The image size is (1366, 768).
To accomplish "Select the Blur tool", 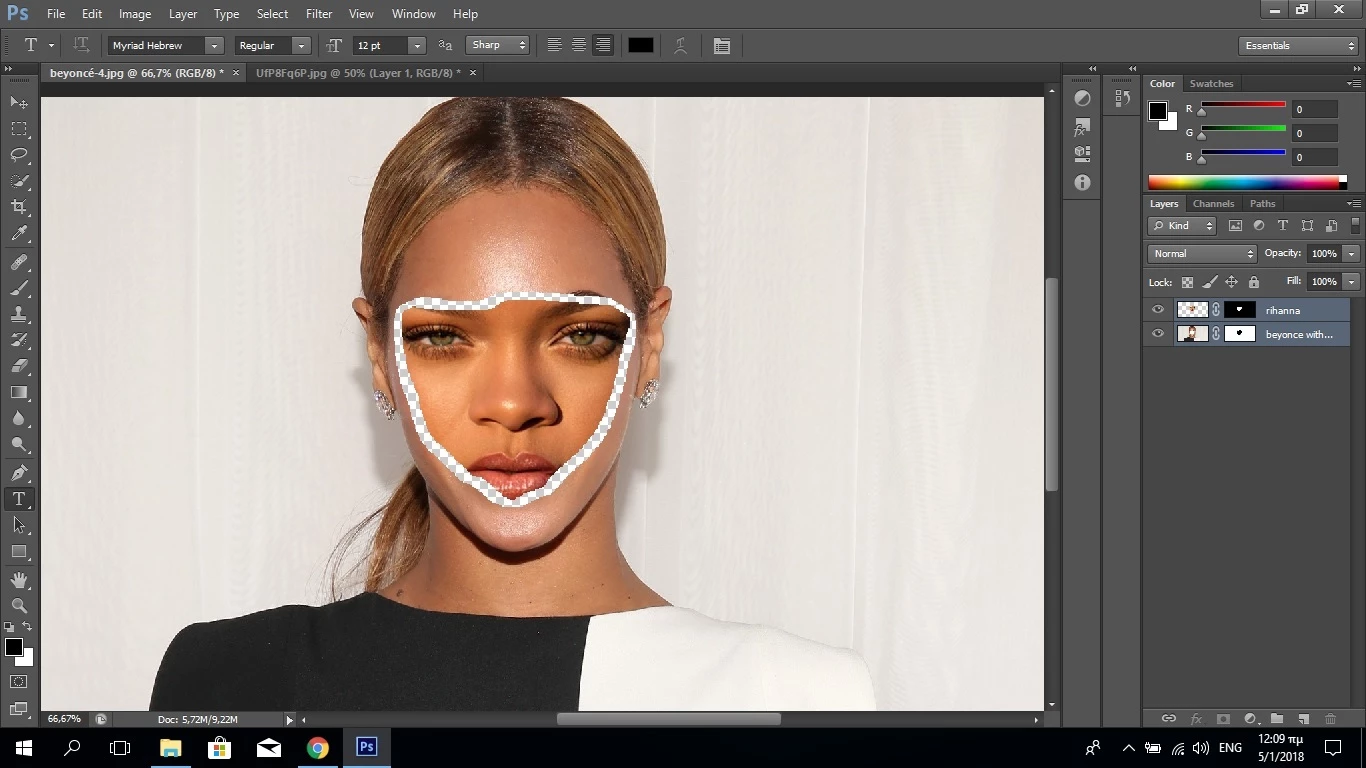I will [x=19, y=418].
